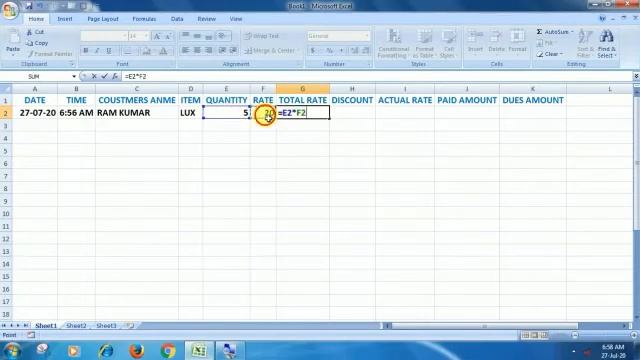Apply borders to cell
The image size is (640, 360).
pyautogui.click(x=128, y=51)
